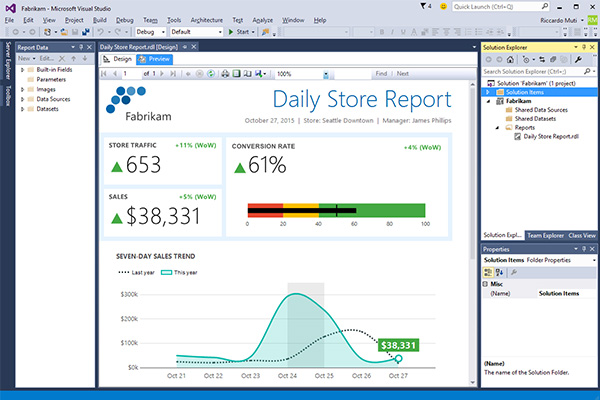Open the Toolbox side tab
Screen dimensions: 600x400
coord(8,96)
